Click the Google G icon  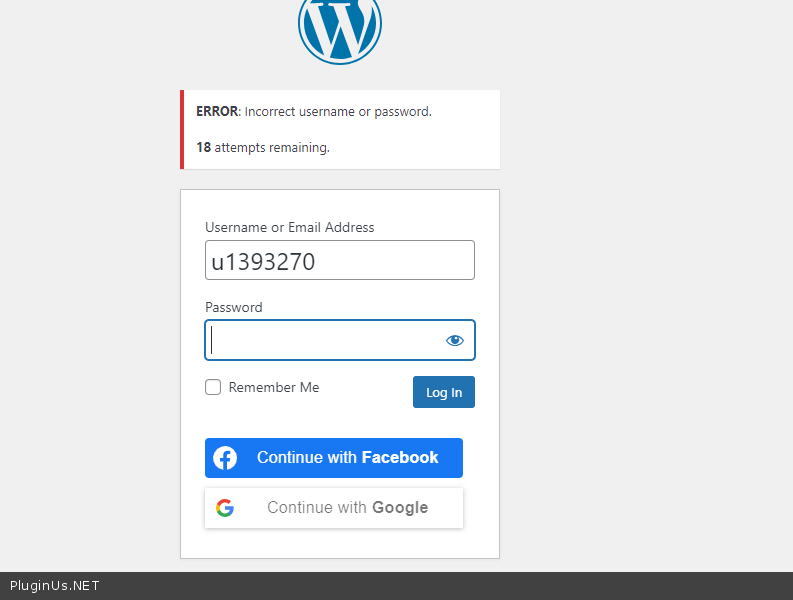pyautogui.click(x=225, y=508)
